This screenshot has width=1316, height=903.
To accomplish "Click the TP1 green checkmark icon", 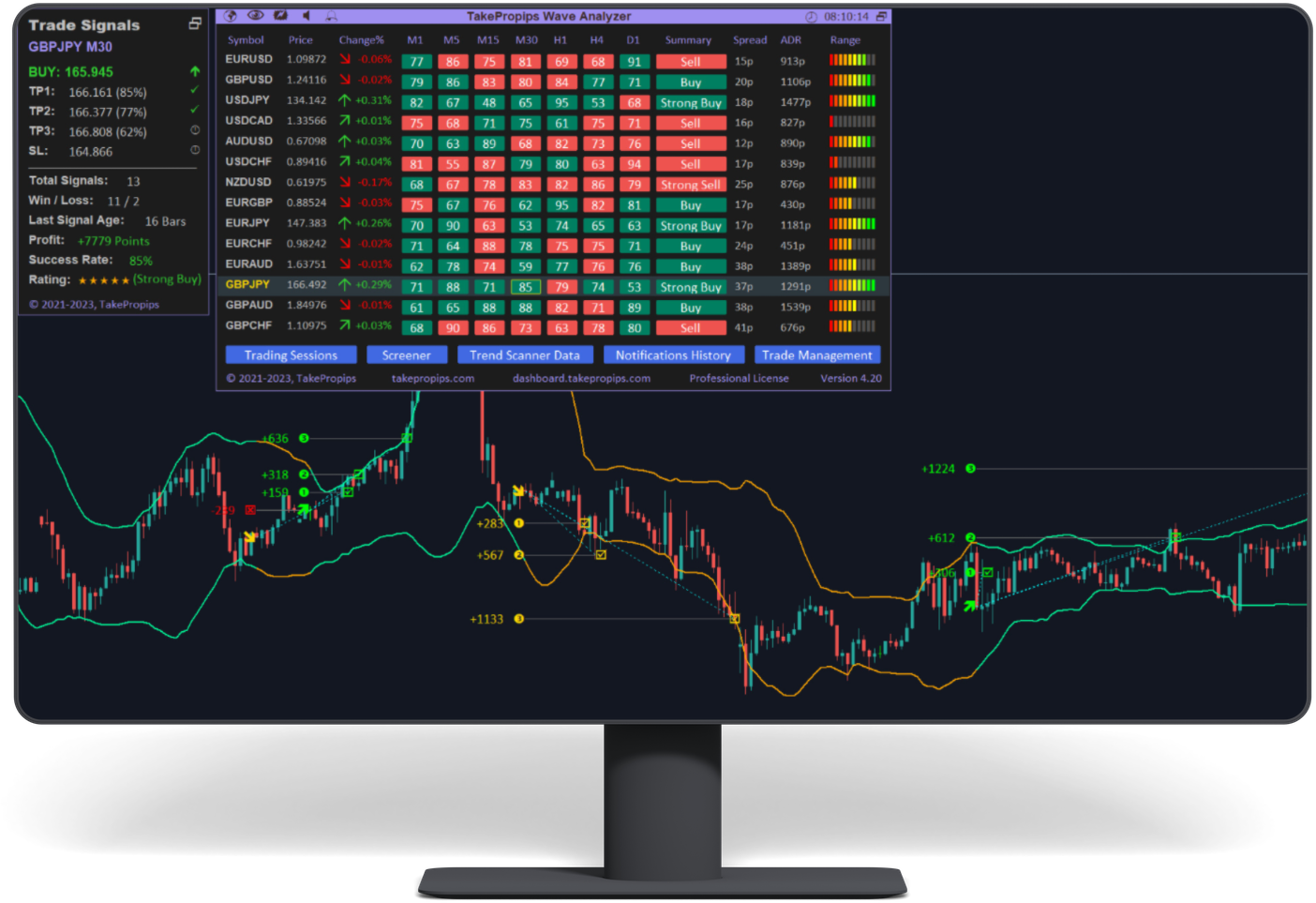I will pyautogui.click(x=195, y=91).
